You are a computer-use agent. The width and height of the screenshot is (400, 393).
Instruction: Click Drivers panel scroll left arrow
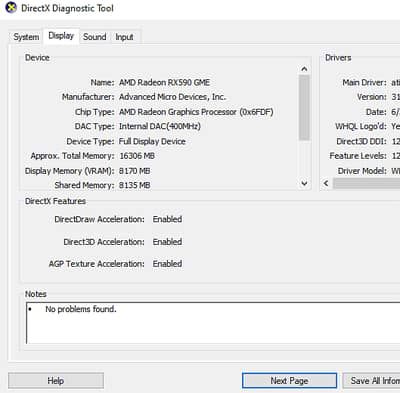[x=326, y=183]
